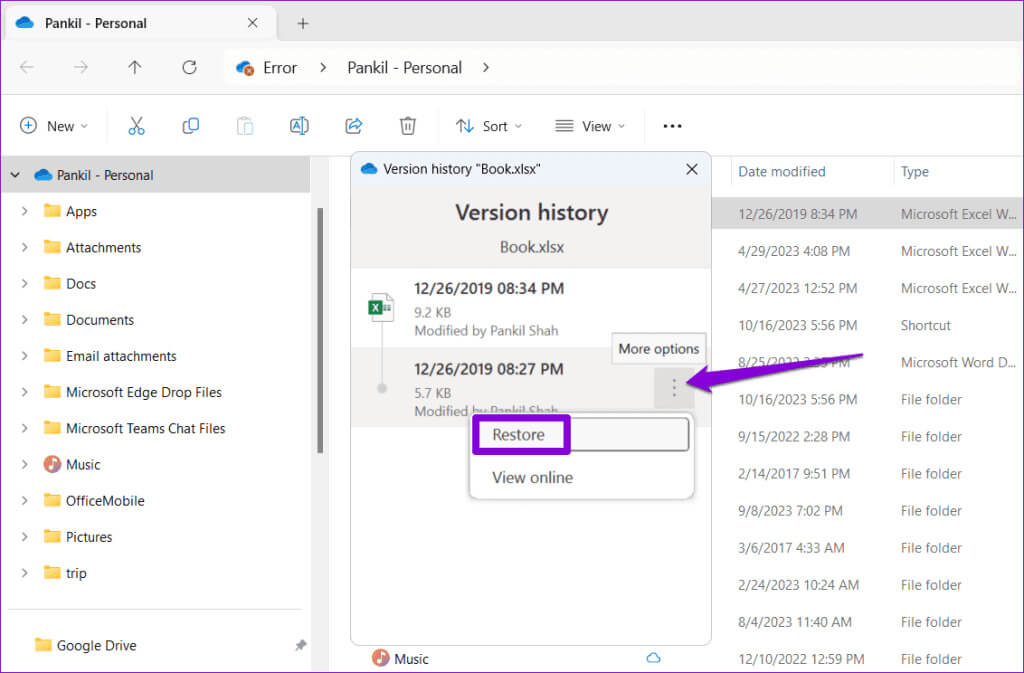This screenshot has width=1024, height=673.
Task: Click the Share icon in toolbar
Action: click(x=353, y=126)
